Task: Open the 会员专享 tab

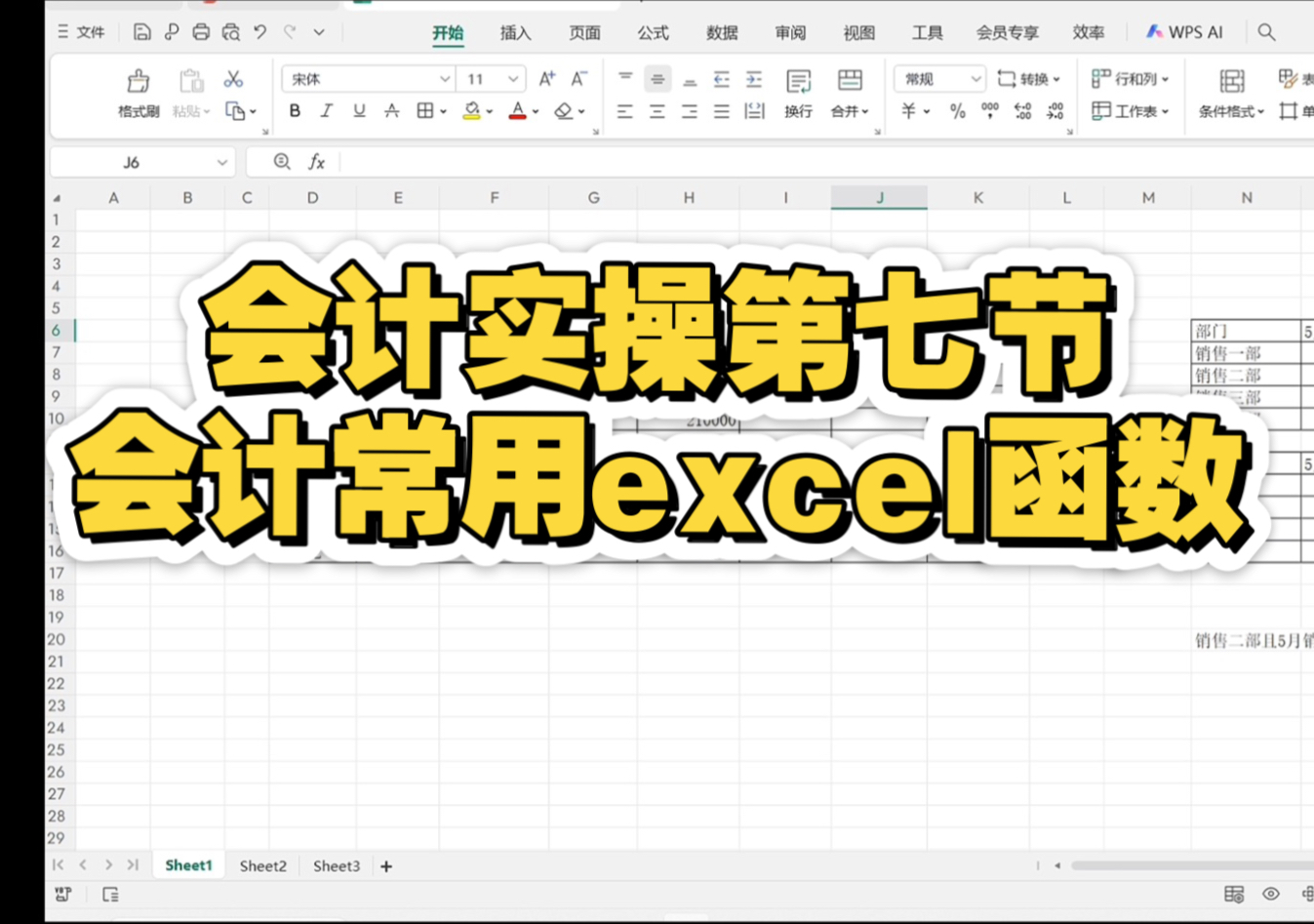Action: (x=1008, y=33)
